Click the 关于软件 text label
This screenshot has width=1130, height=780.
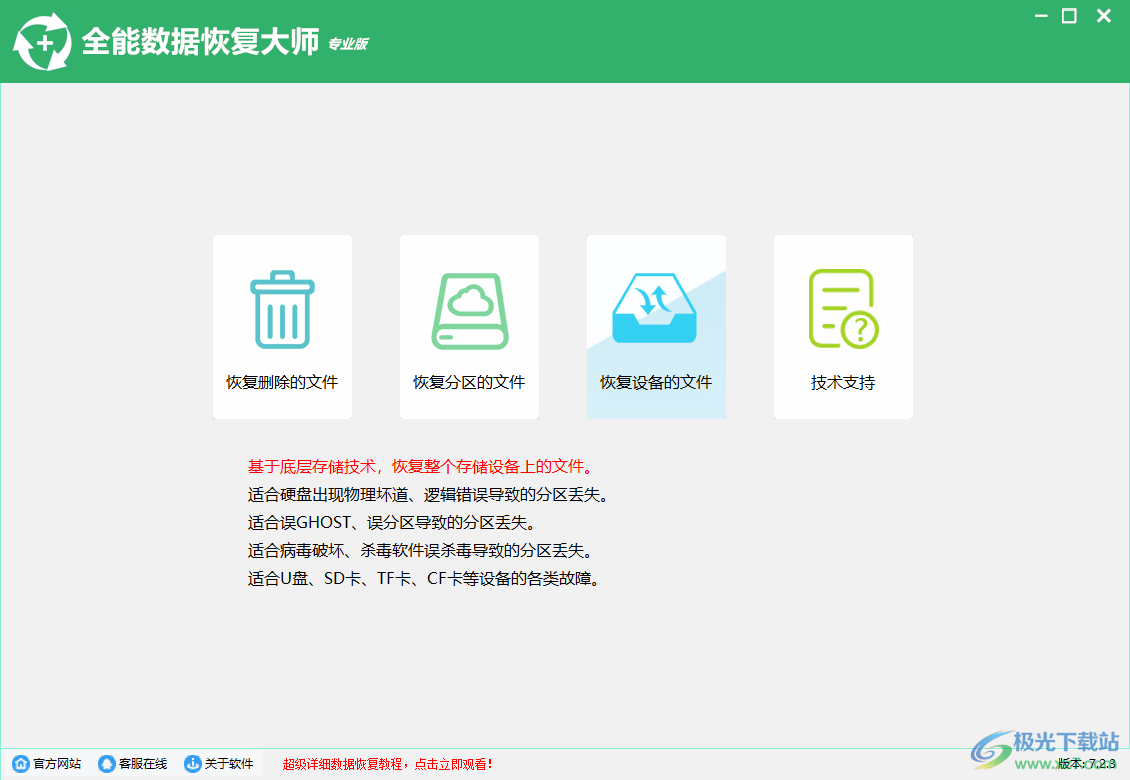[227, 764]
